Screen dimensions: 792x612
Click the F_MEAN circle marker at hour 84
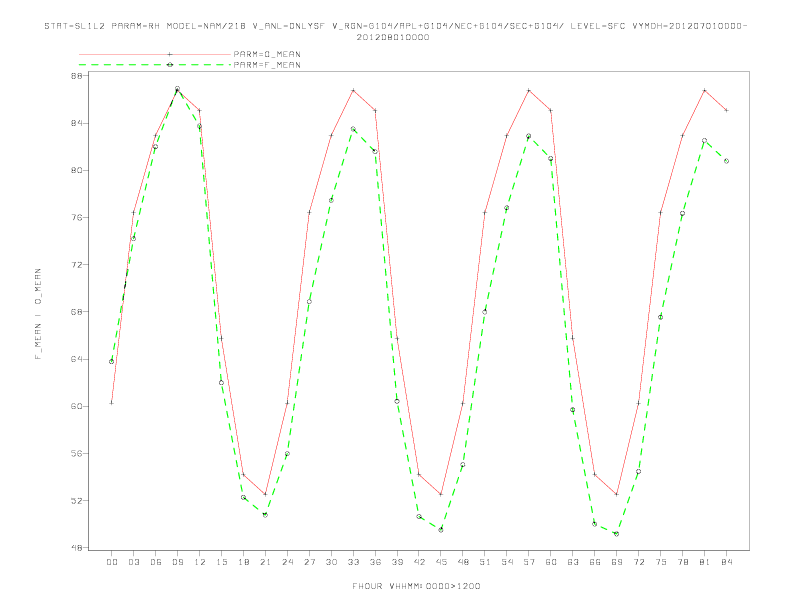[x=726, y=161]
